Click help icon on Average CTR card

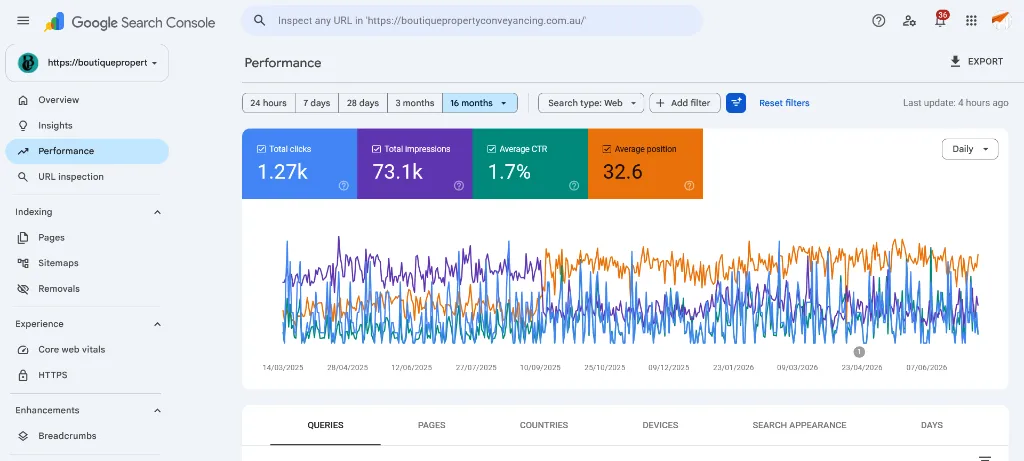[574, 185]
